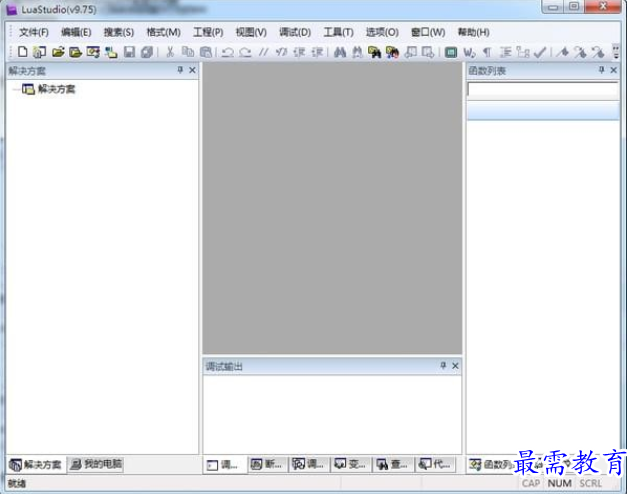635x494 pixels.
Task: Open the 选项(O) menu
Action: (x=382, y=32)
